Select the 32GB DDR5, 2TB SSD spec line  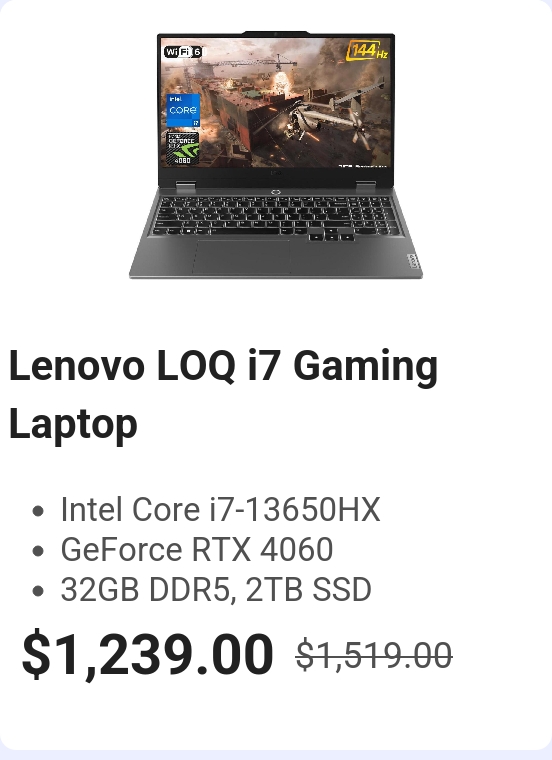(x=216, y=589)
